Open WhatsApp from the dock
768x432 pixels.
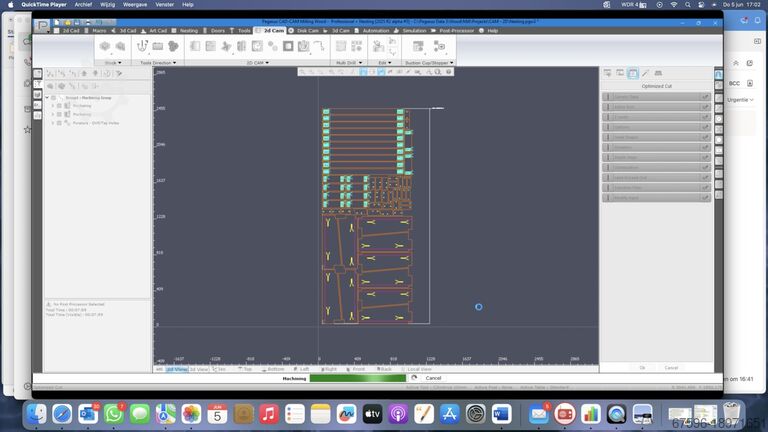point(114,413)
